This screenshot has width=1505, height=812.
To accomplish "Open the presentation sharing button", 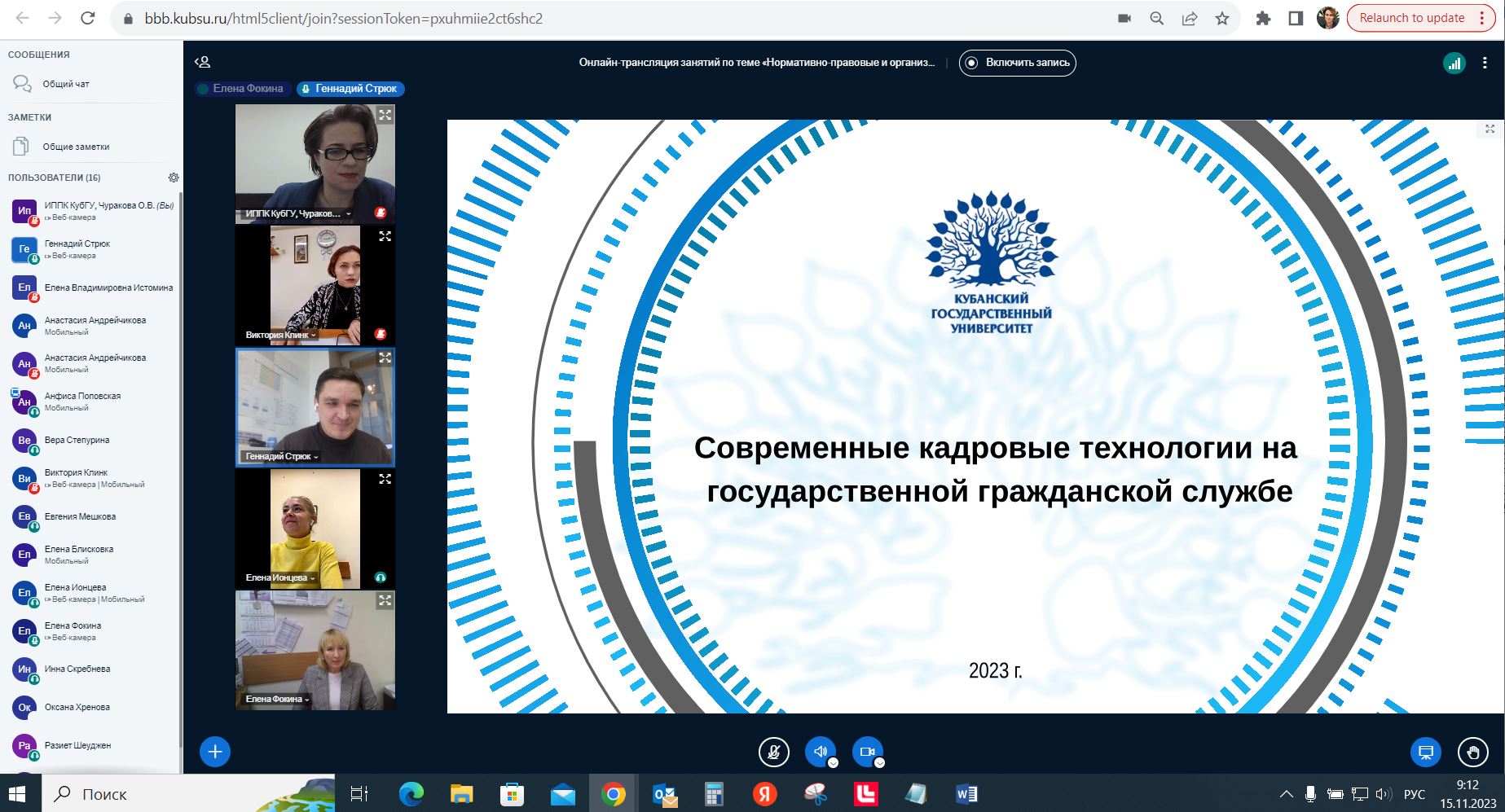I will point(1426,752).
